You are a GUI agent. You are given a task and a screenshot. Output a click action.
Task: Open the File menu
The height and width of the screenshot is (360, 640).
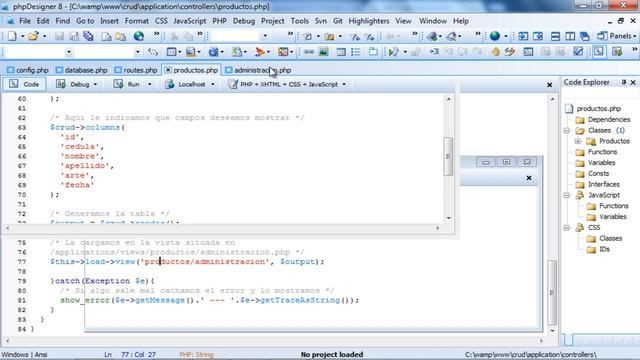click(24, 21)
